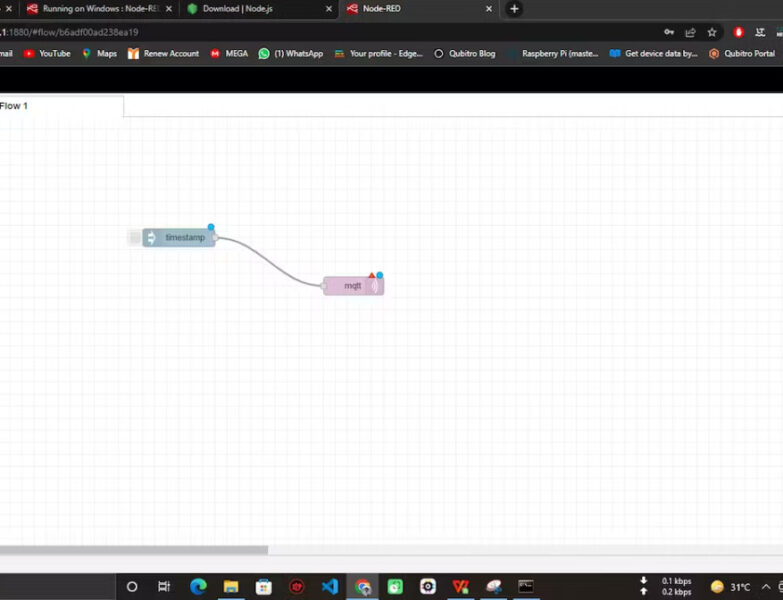The height and width of the screenshot is (600, 783).
Task: Click the timestamp inject trigger button
Action: [x=134, y=237]
